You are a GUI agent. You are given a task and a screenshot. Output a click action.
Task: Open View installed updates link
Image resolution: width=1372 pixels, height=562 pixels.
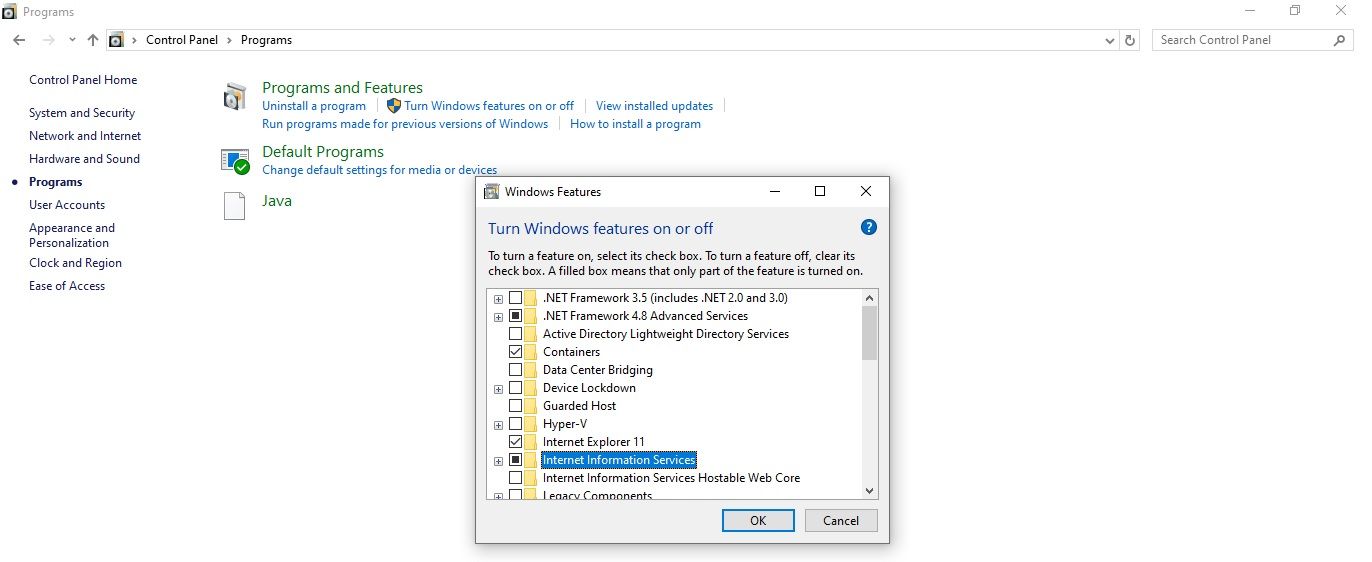pyautogui.click(x=654, y=106)
